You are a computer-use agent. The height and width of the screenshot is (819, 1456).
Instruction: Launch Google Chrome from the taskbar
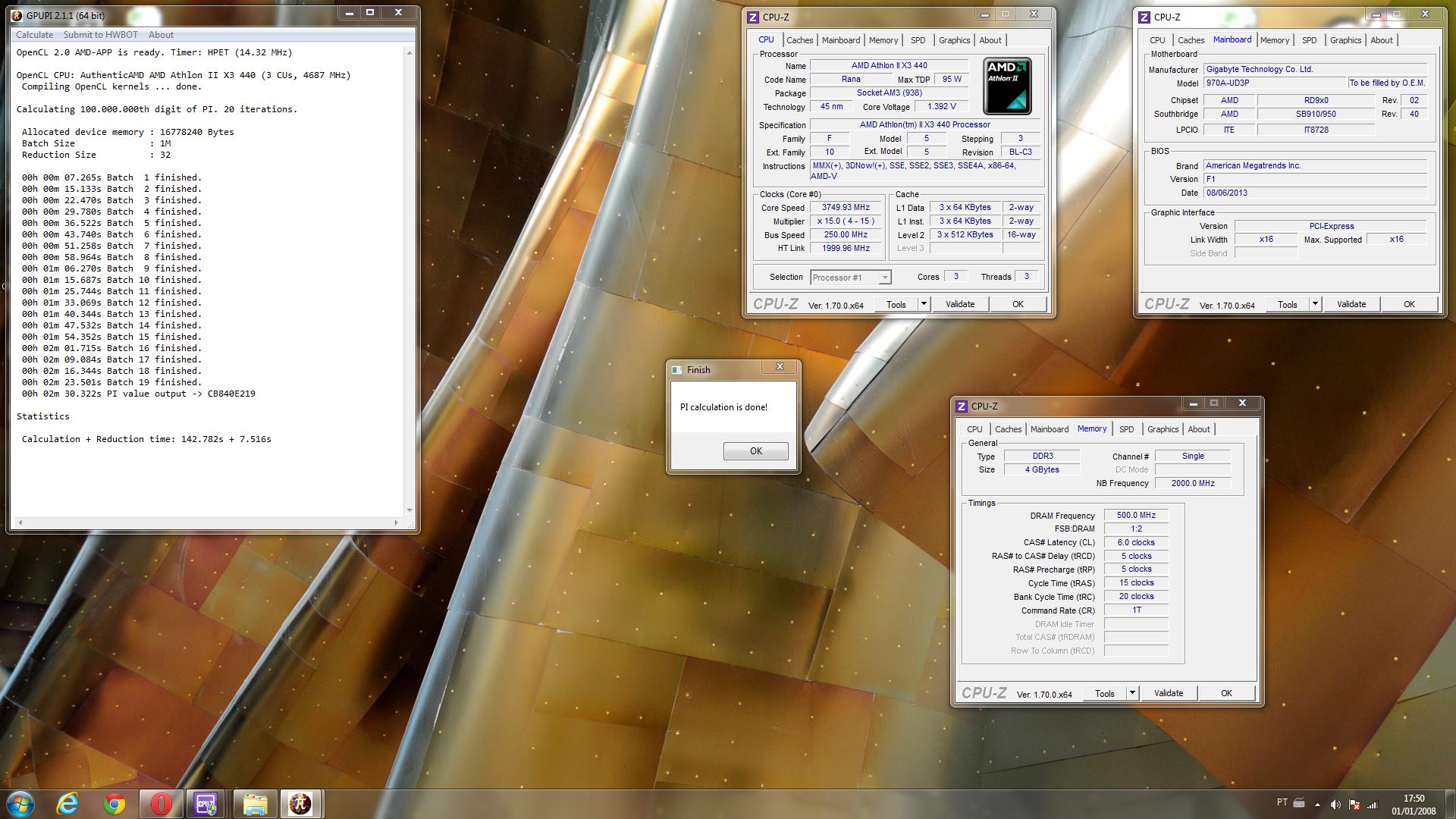click(115, 804)
